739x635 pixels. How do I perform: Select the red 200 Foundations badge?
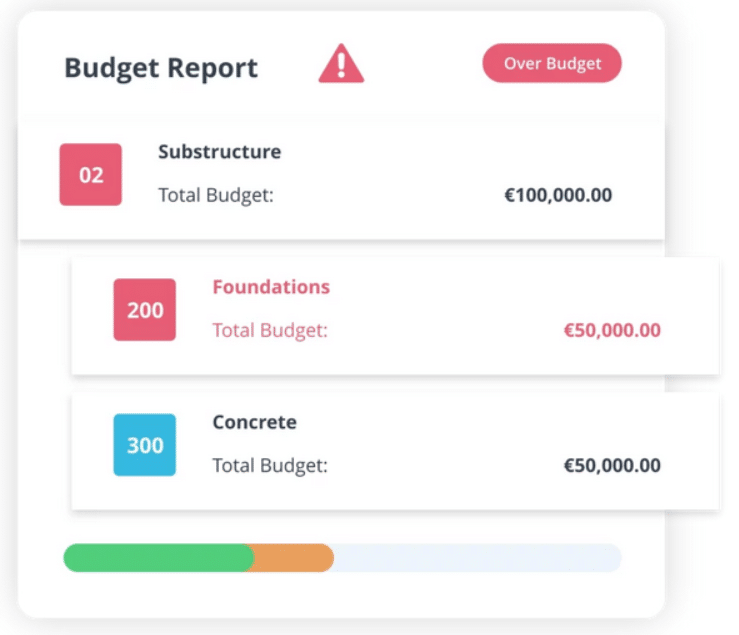point(145,310)
